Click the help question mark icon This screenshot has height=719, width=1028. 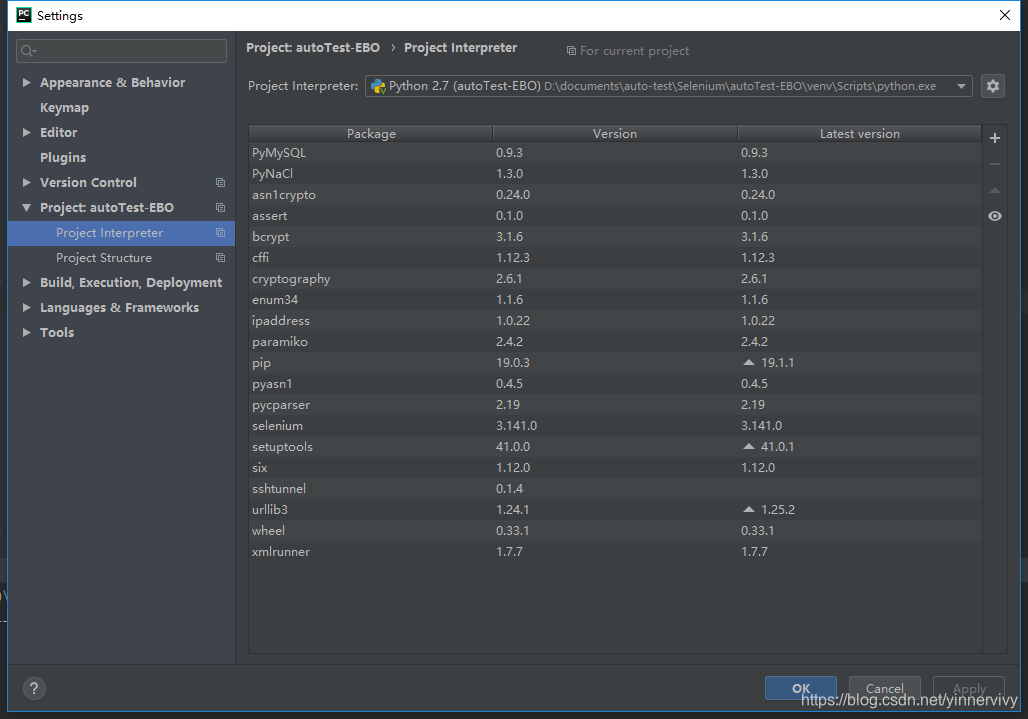tap(34, 688)
